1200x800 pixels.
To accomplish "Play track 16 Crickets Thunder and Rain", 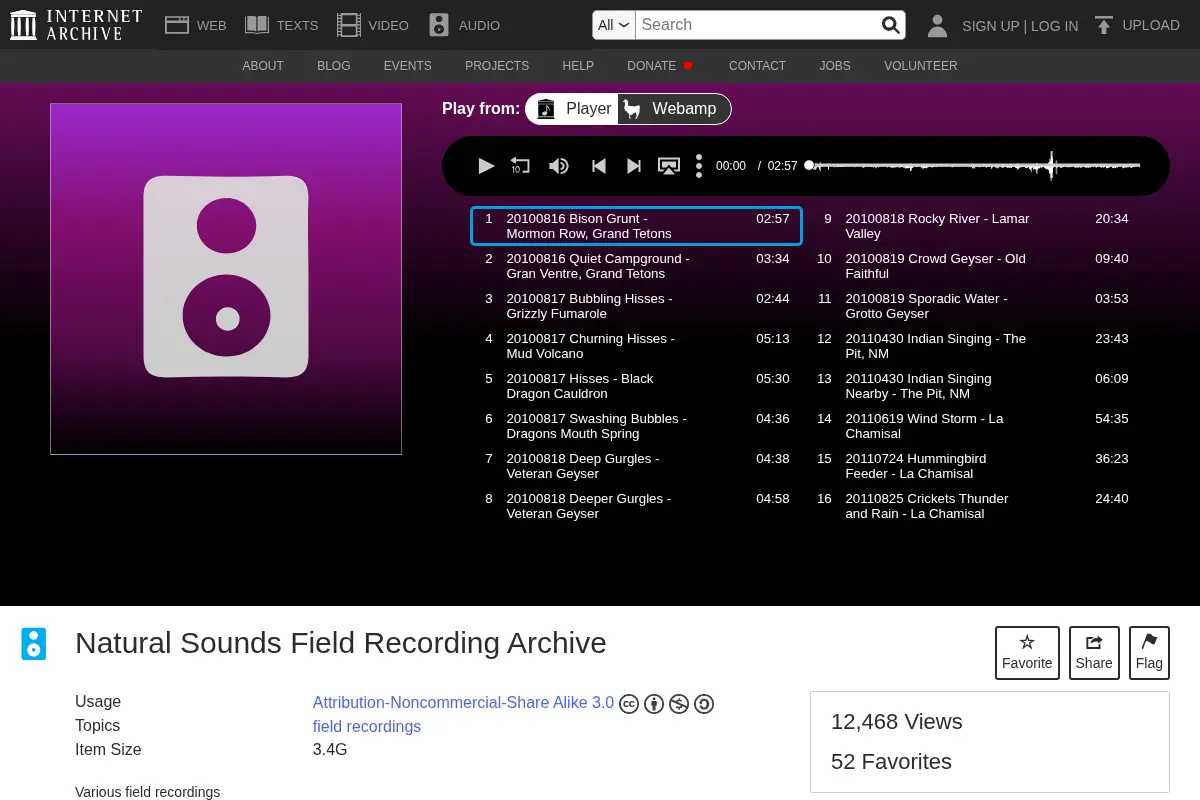I will [x=975, y=506].
